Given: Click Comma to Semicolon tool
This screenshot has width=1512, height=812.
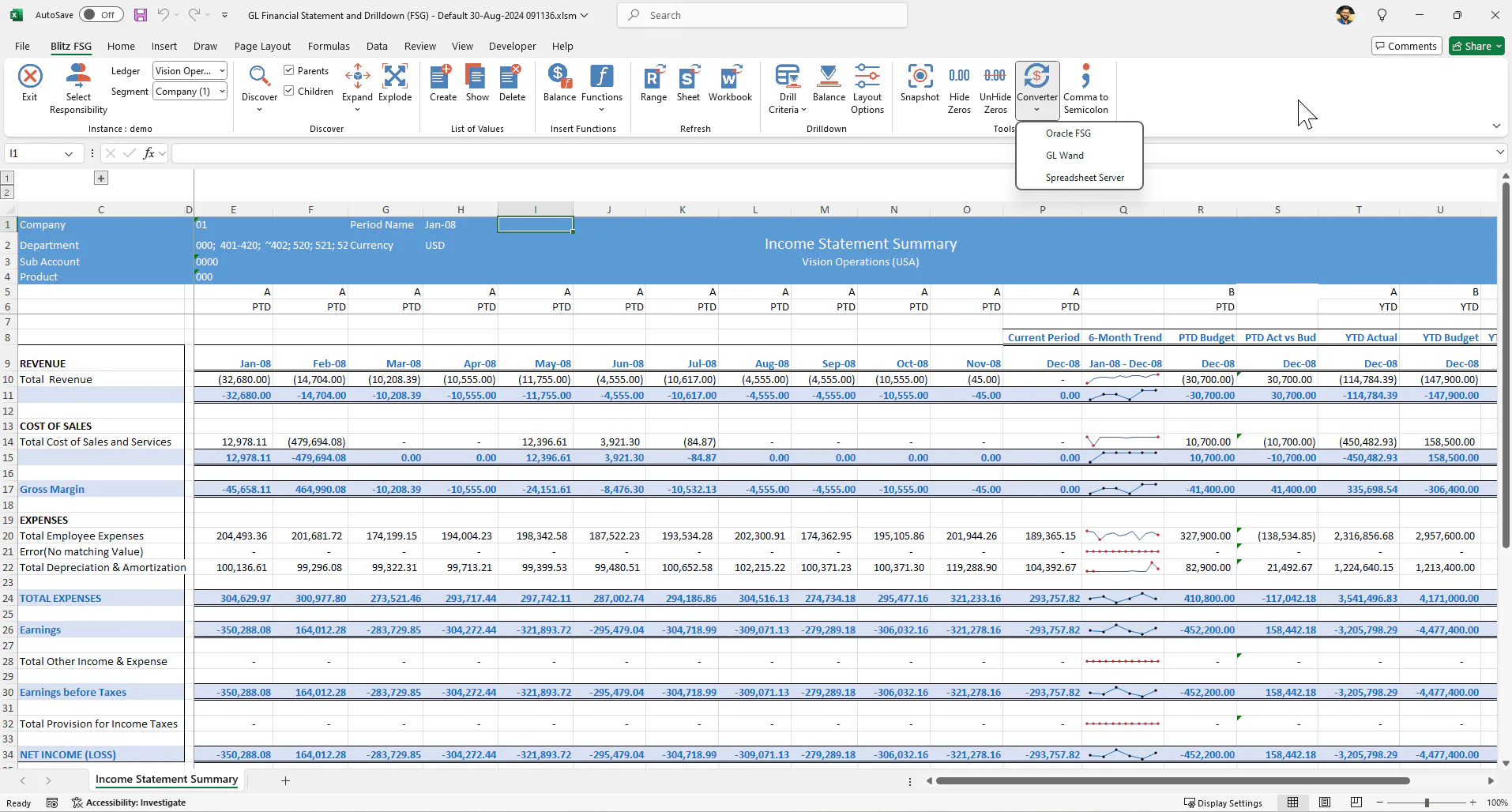Looking at the screenshot, I should [x=1085, y=88].
